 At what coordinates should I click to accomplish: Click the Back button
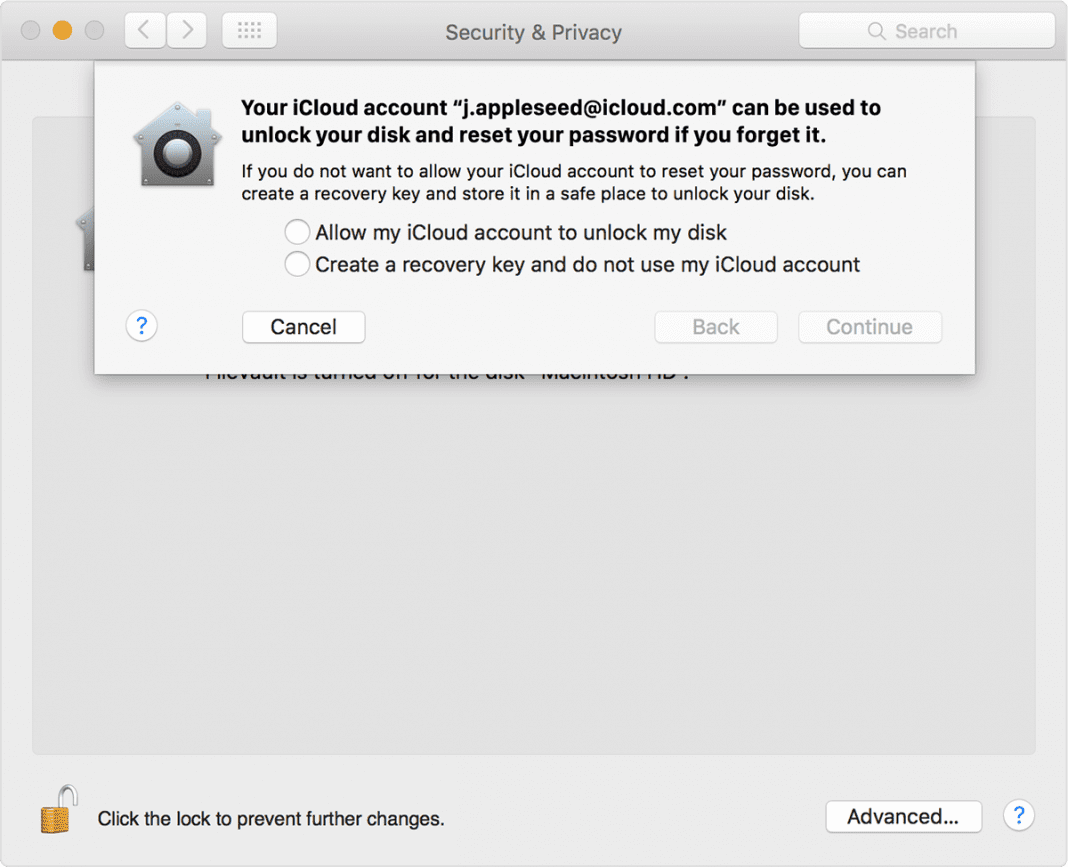(715, 326)
